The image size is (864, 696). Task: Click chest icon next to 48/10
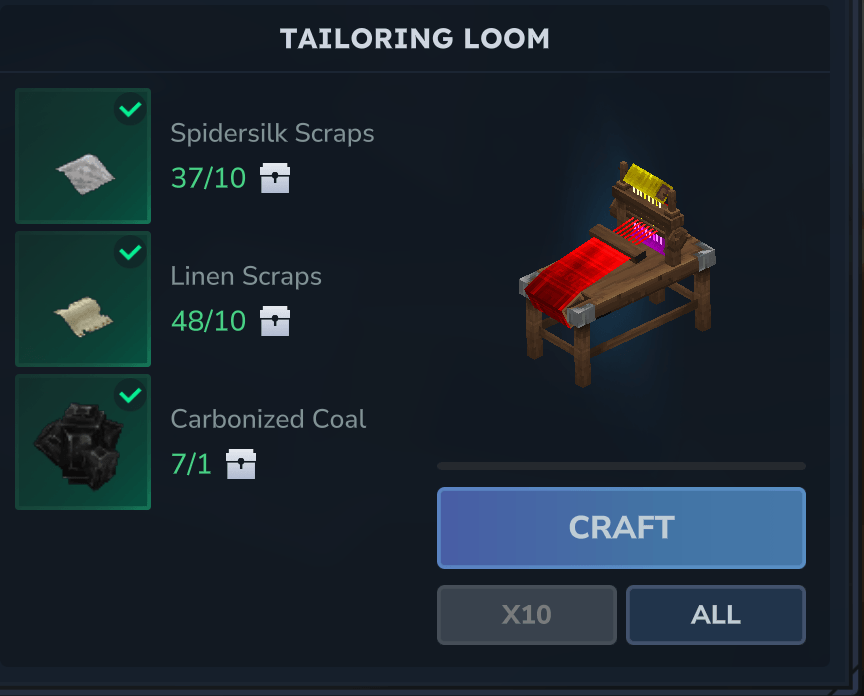click(x=275, y=321)
